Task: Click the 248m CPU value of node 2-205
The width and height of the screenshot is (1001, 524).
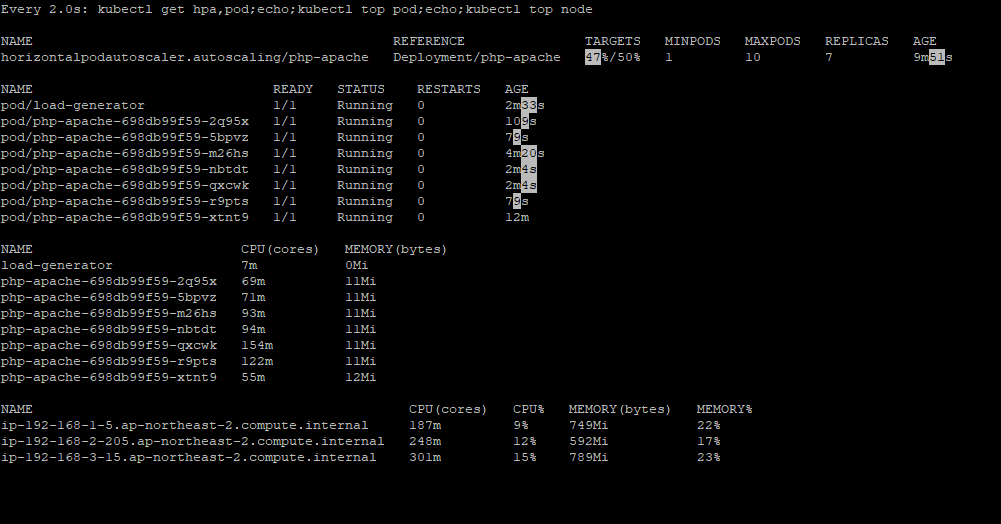Action: click(x=425, y=441)
